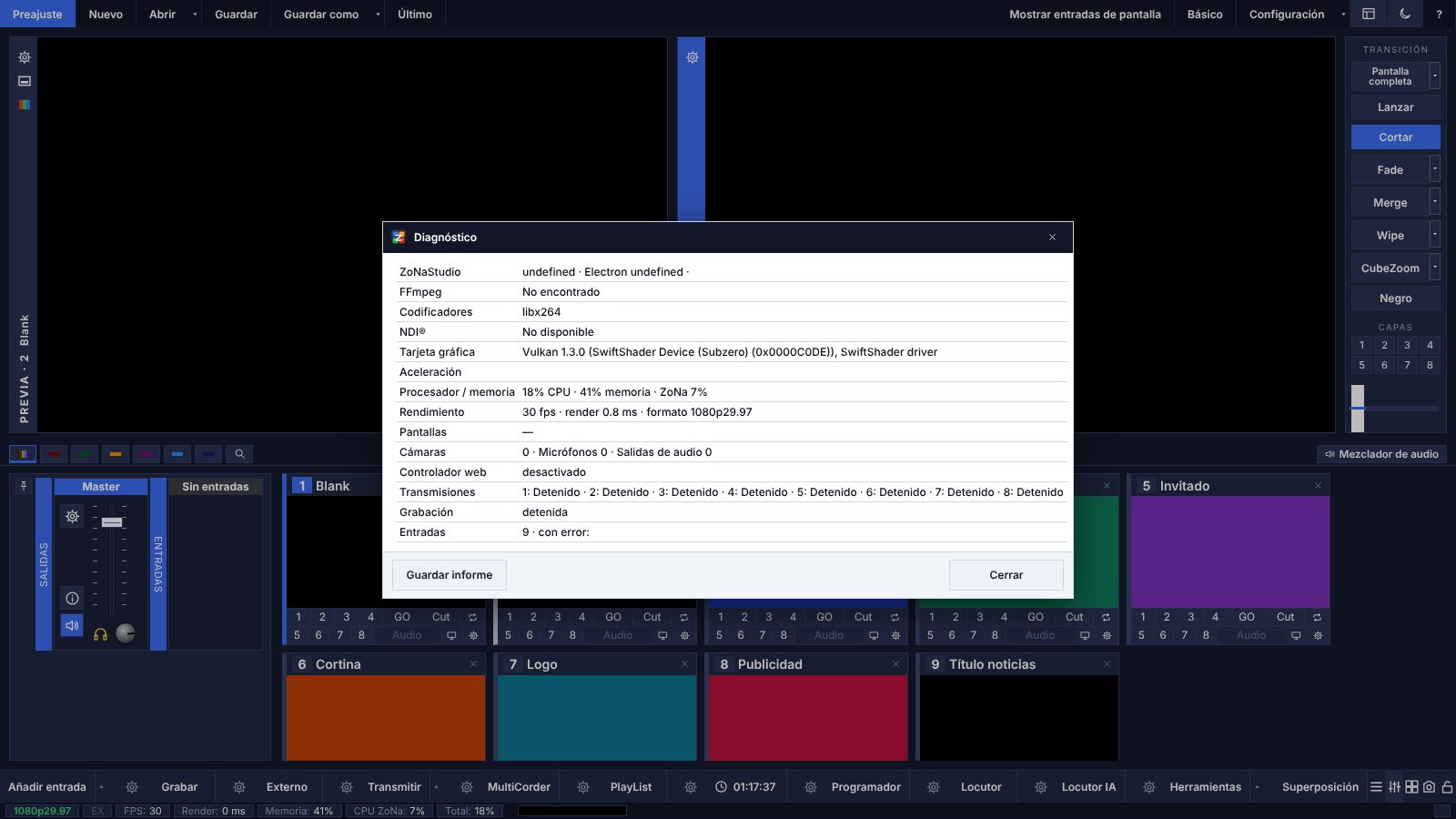Viewport: 1456px width, 819px height.
Task: Open output window settings gear
Action: [693, 57]
